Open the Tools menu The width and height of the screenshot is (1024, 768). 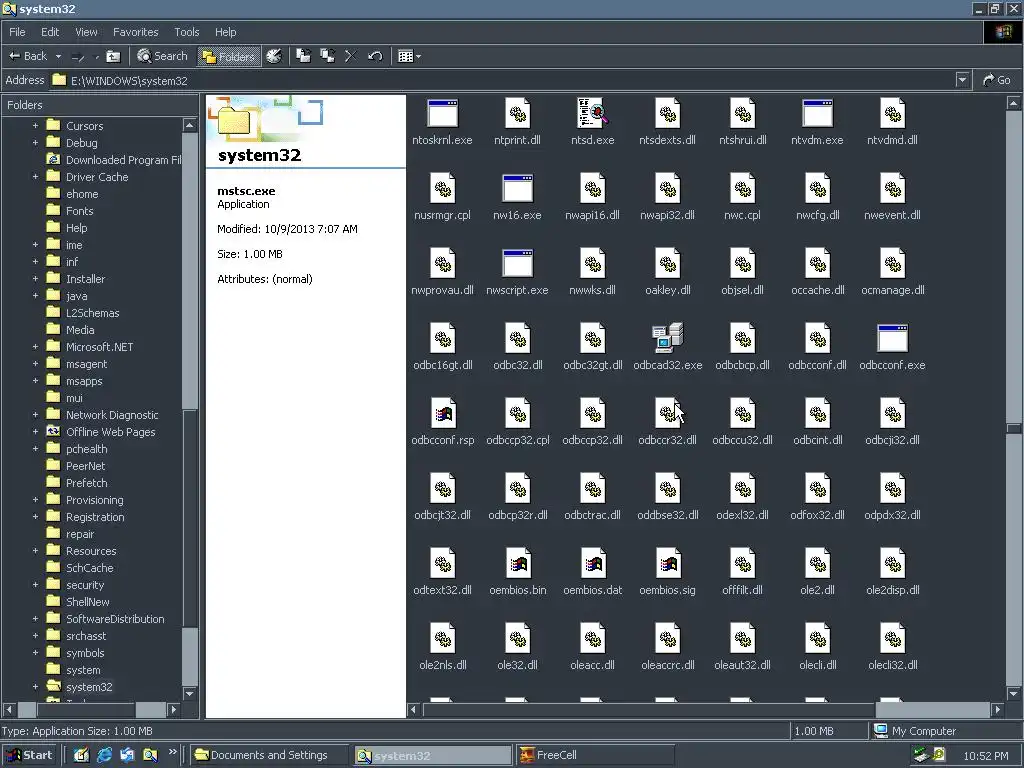(x=186, y=32)
